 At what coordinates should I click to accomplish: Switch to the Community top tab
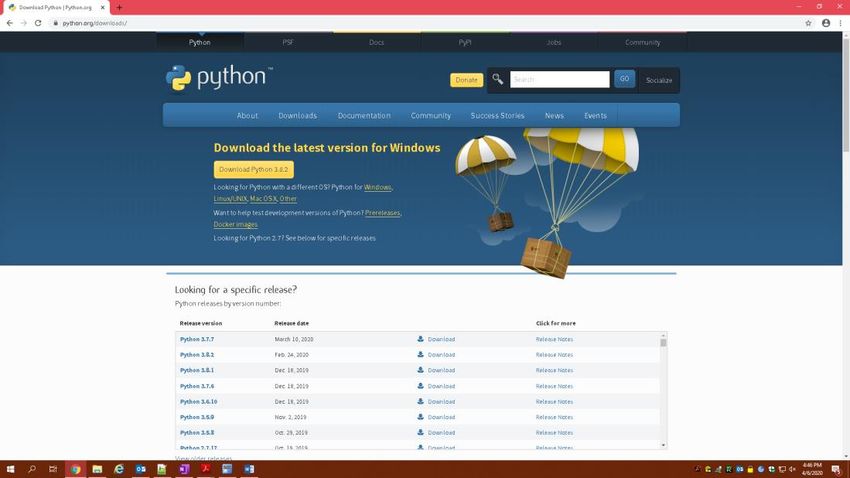pyautogui.click(x=642, y=42)
